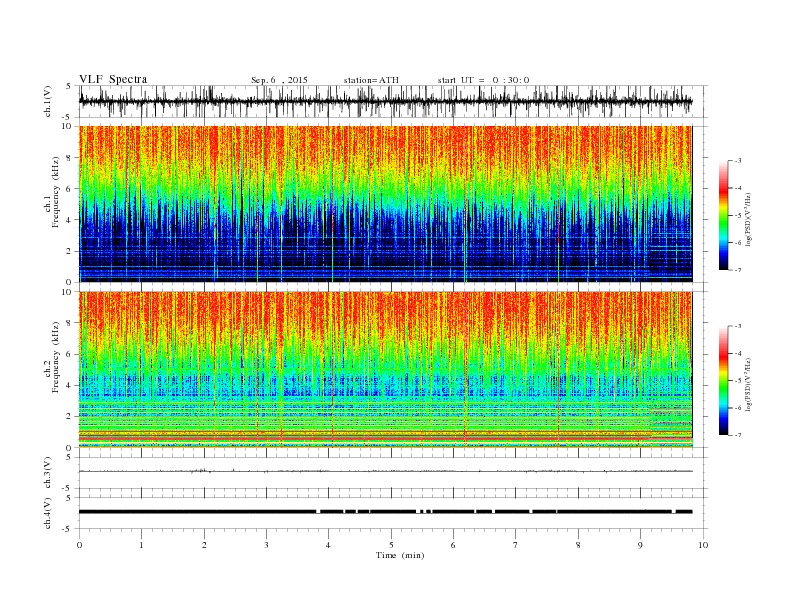
Task: Click the ch.1 spectrogram color scale bar
Action: tap(723, 215)
